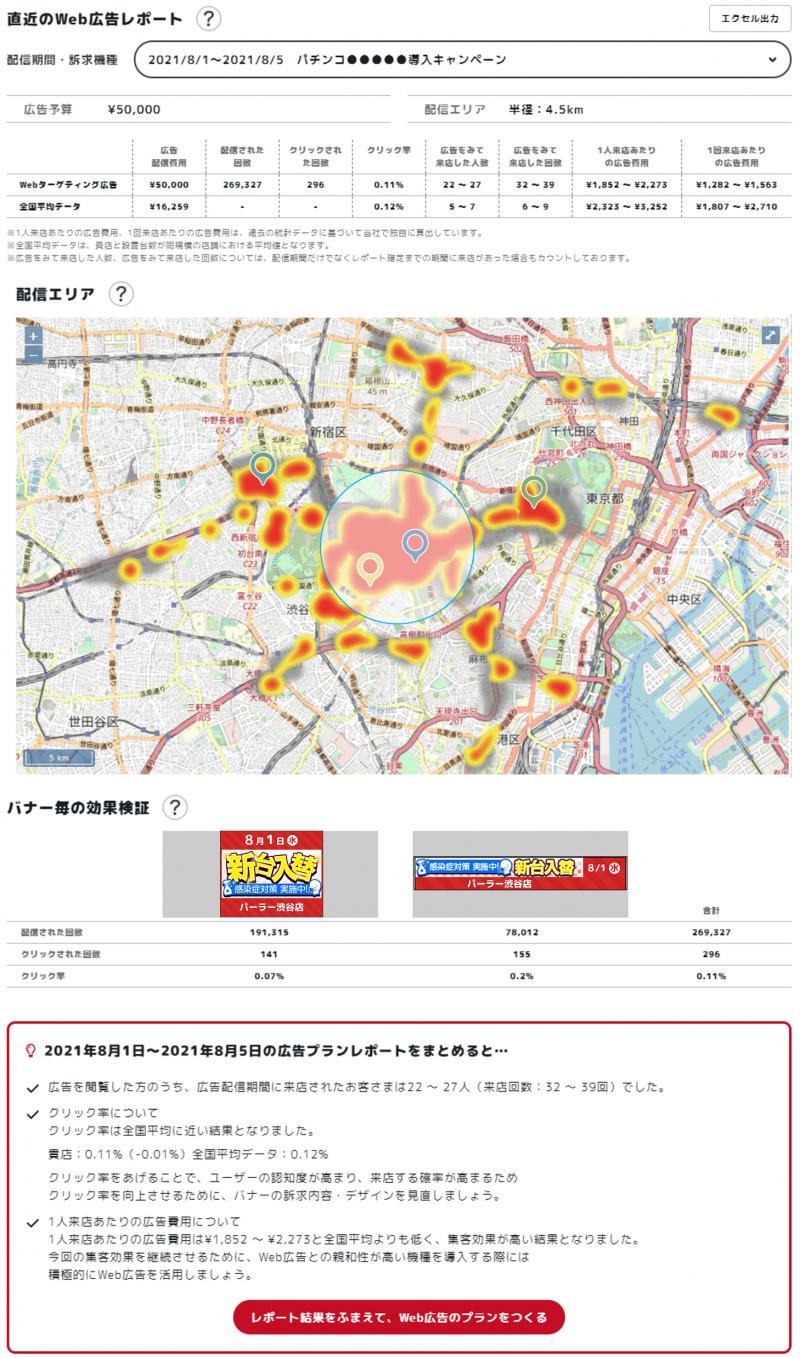Zoom out the map with minus button
The width and height of the screenshot is (800, 1358).
coord(33,353)
